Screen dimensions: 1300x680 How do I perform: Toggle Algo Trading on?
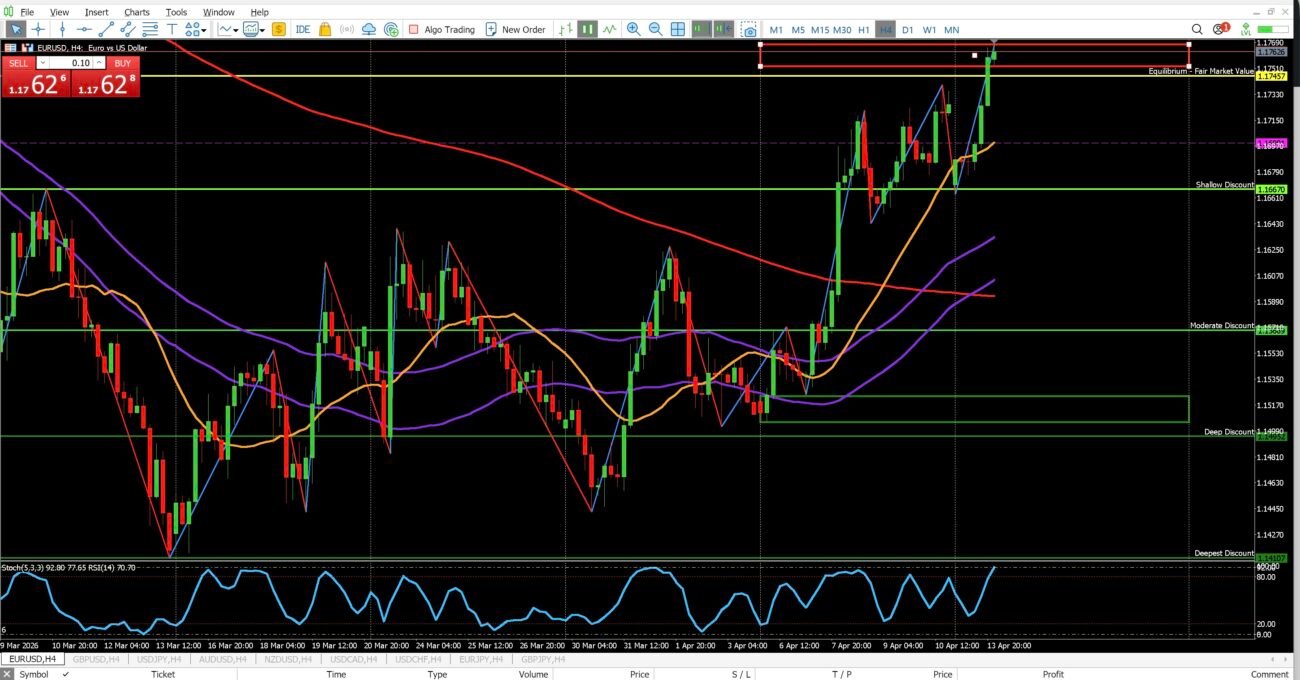pyautogui.click(x=441, y=30)
